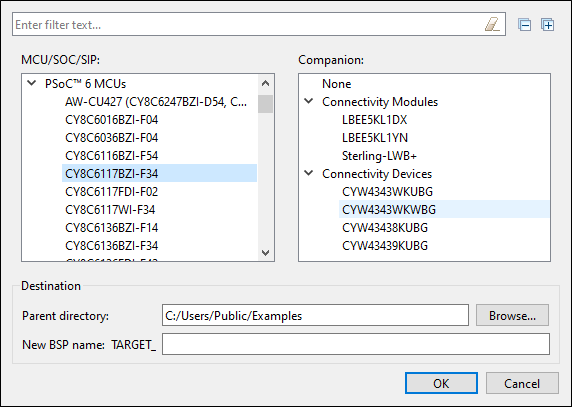Select CY8C6016BZI-F04 device
Viewport: 572px width, 407px height.
click(112, 120)
